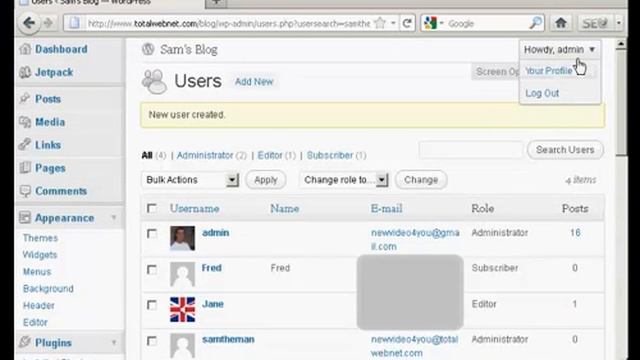Screen dimensions: 640x360
Task: Open Change role to dropdown
Action: pyautogui.click(x=344, y=180)
